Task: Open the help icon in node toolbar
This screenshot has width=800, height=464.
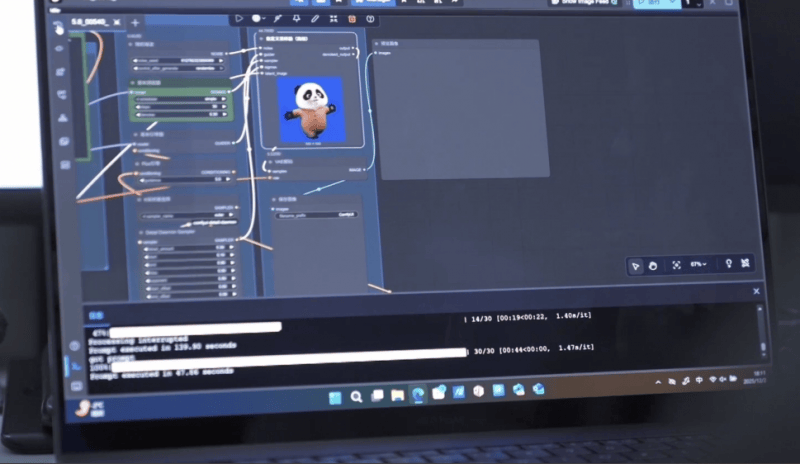Action: click(x=371, y=18)
